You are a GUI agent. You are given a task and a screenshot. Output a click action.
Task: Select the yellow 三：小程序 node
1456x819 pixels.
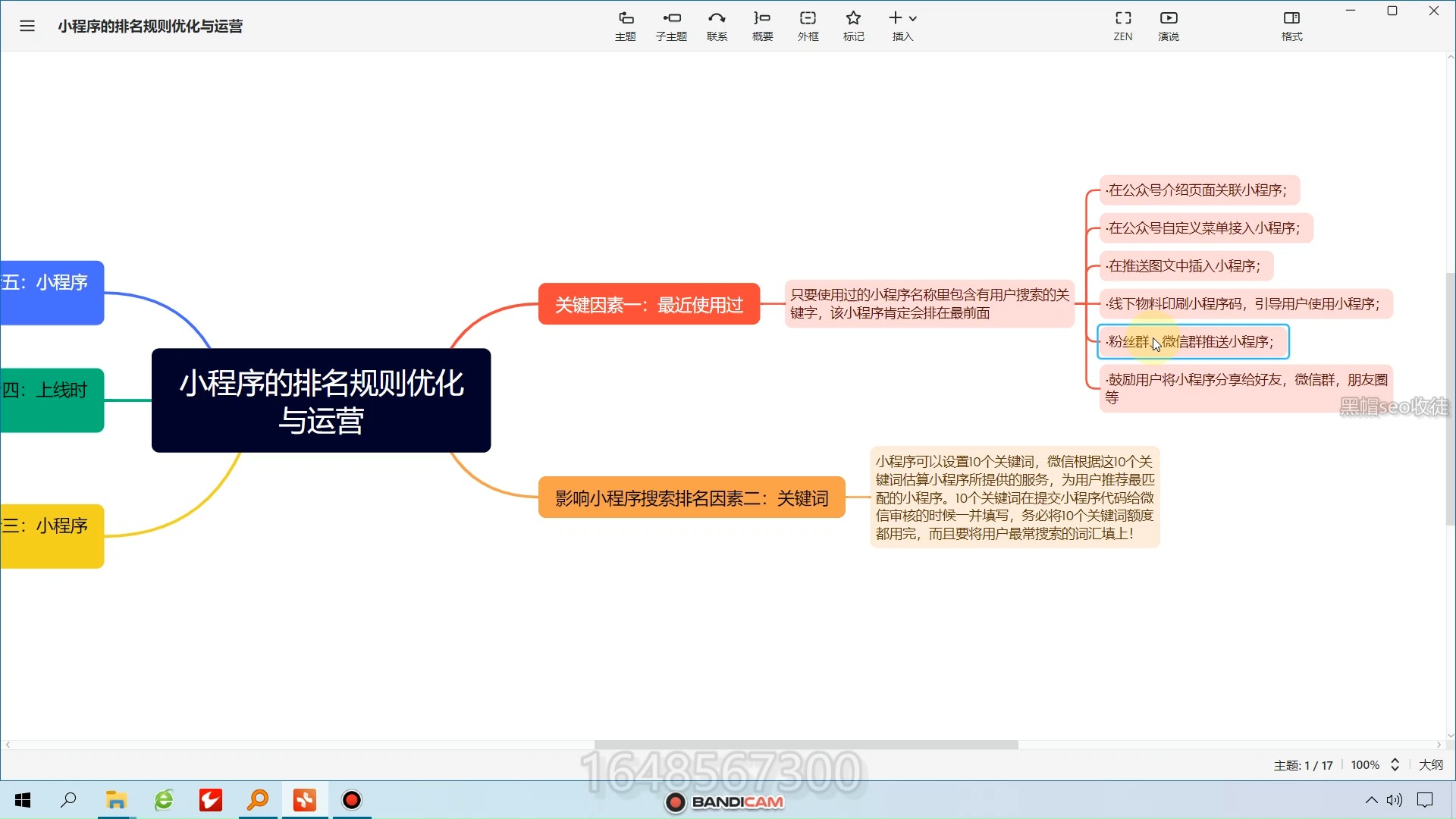[x=52, y=536]
